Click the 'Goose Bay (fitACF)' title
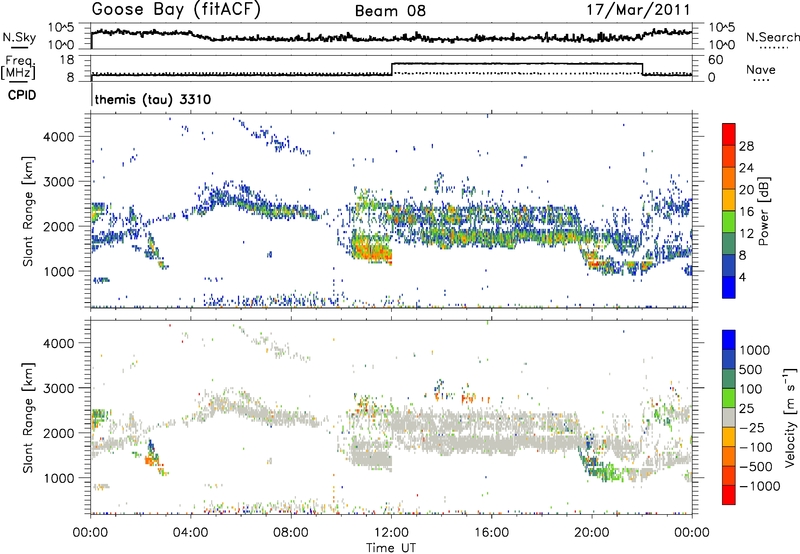The width and height of the screenshot is (800, 554). click(176, 9)
